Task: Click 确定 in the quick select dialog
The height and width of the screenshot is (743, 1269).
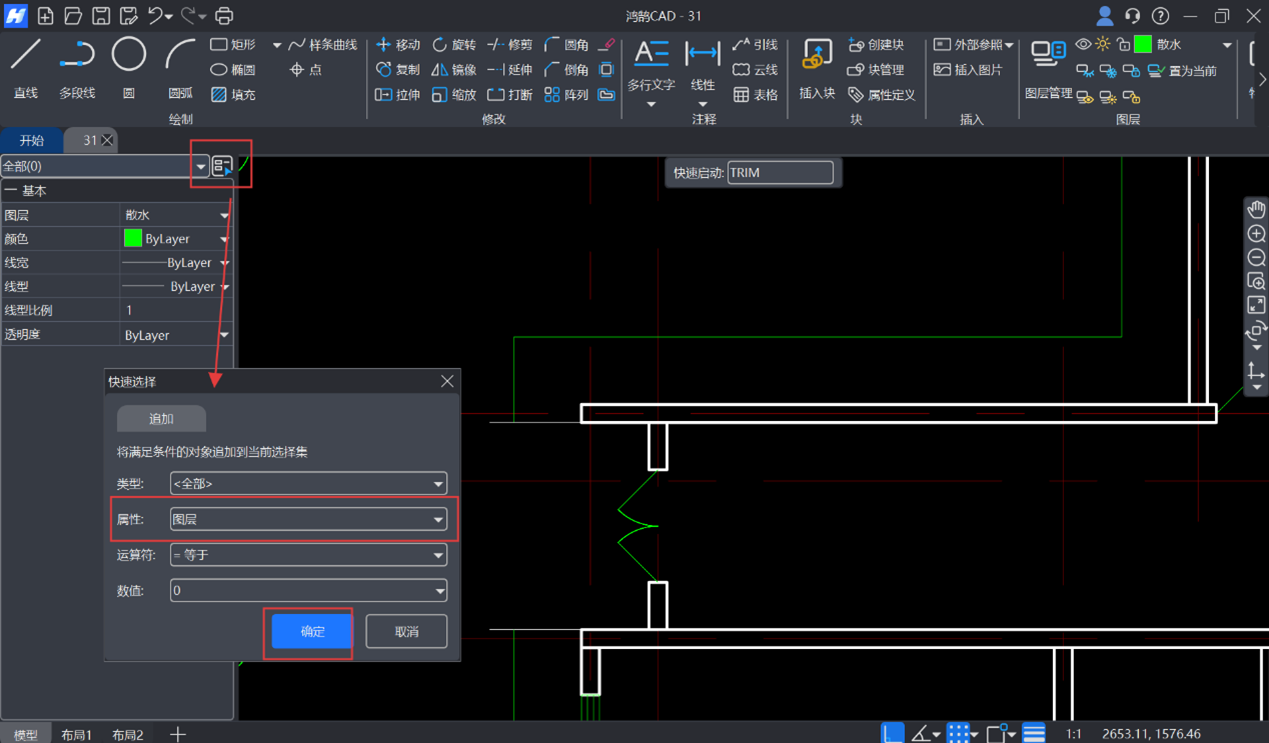Action: [x=312, y=632]
